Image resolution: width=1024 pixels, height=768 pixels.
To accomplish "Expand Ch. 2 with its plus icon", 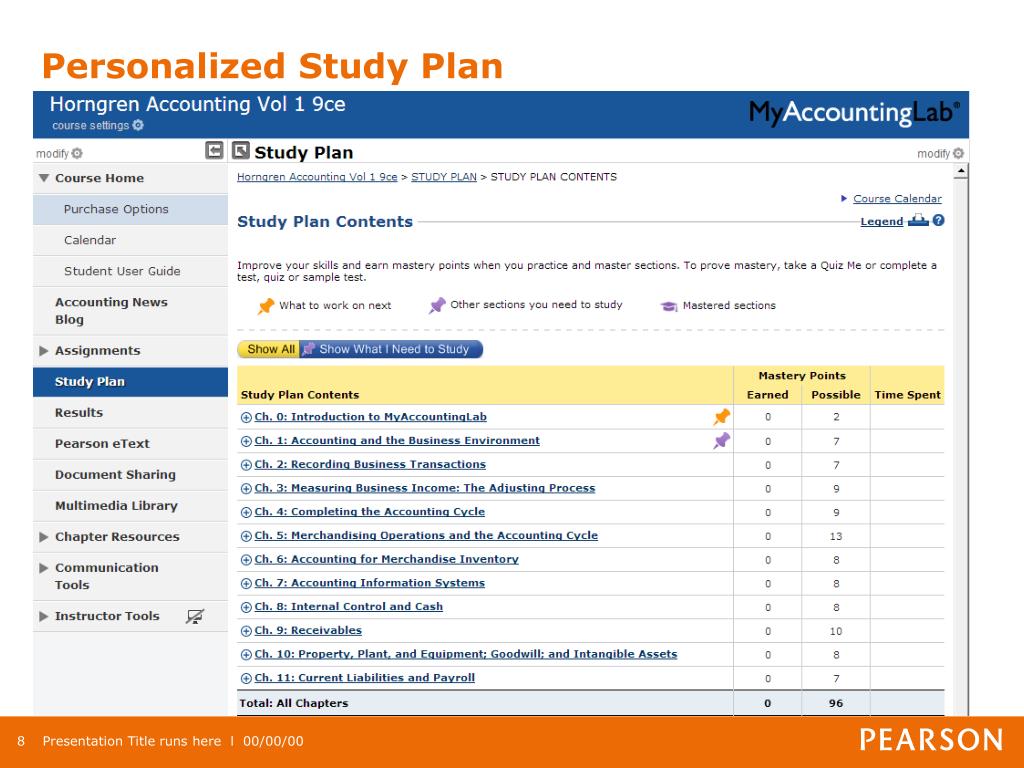I will tap(246, 465).
